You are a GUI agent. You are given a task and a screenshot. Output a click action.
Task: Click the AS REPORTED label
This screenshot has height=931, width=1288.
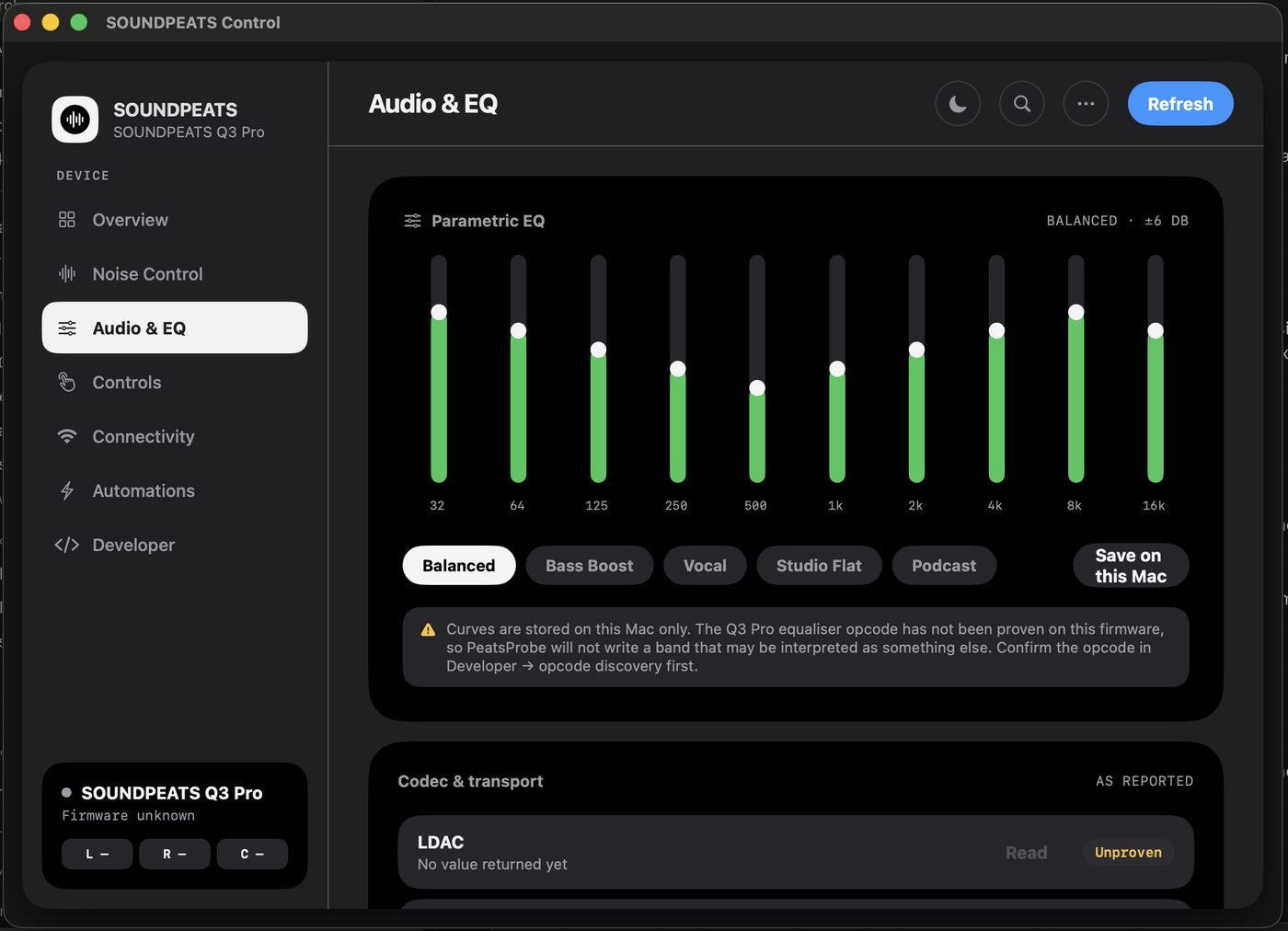[1144, 781]
